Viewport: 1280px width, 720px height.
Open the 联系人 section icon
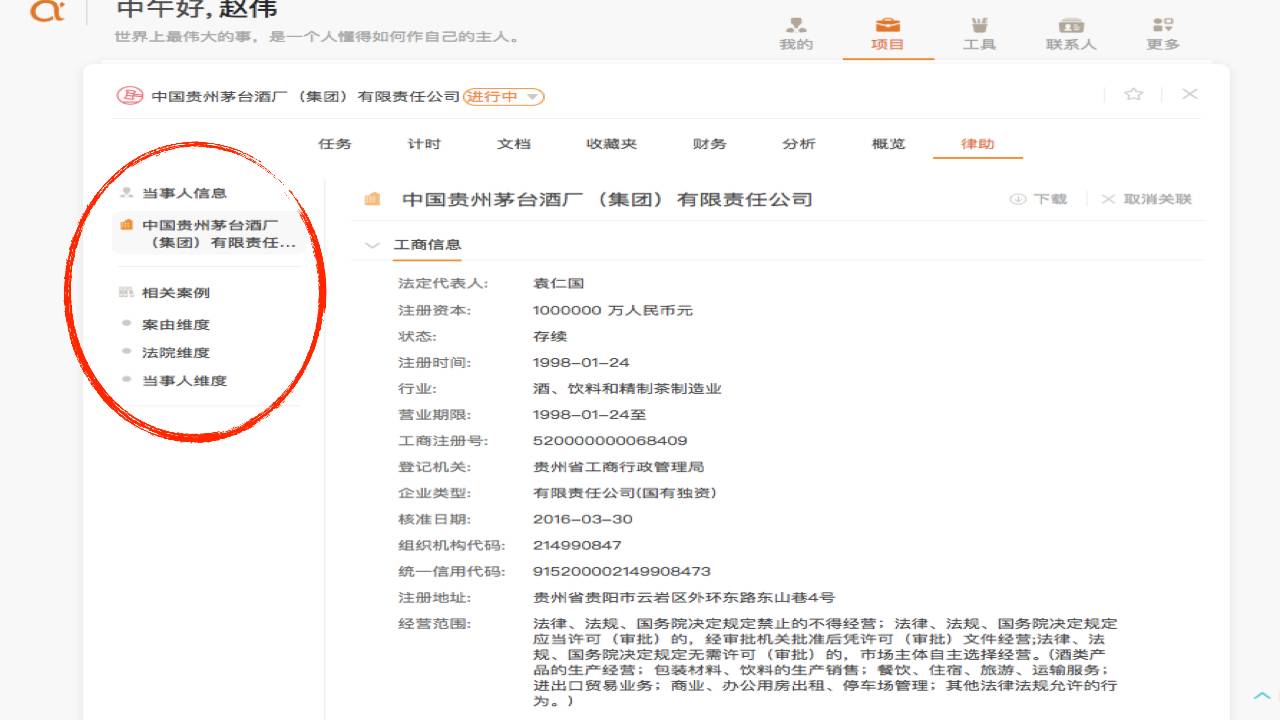click(x=1071, y=25)
